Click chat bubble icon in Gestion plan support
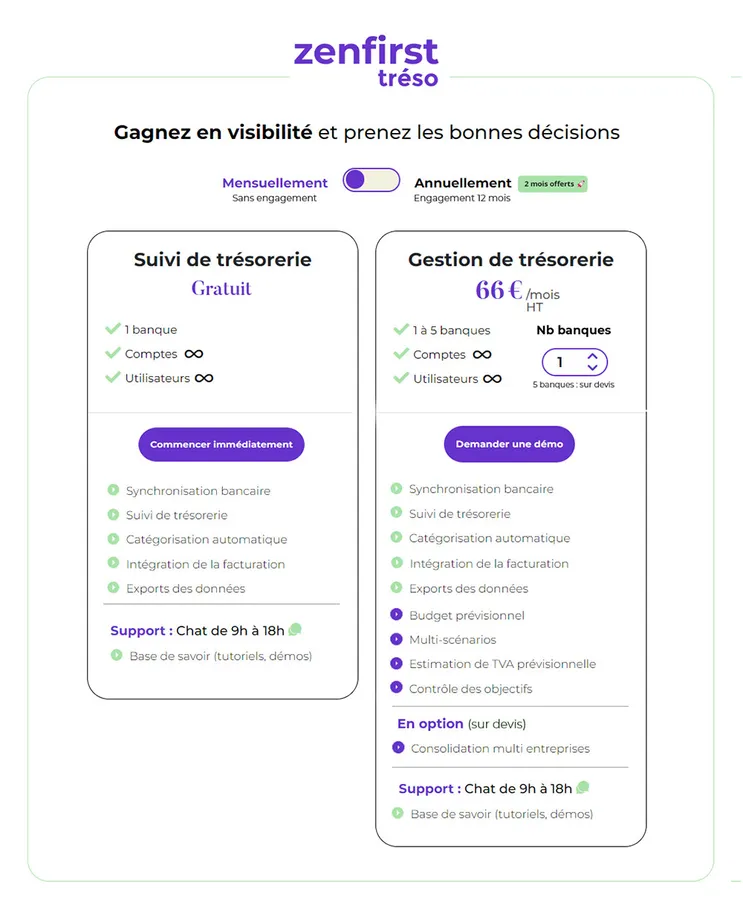 [x=583, y=788]
